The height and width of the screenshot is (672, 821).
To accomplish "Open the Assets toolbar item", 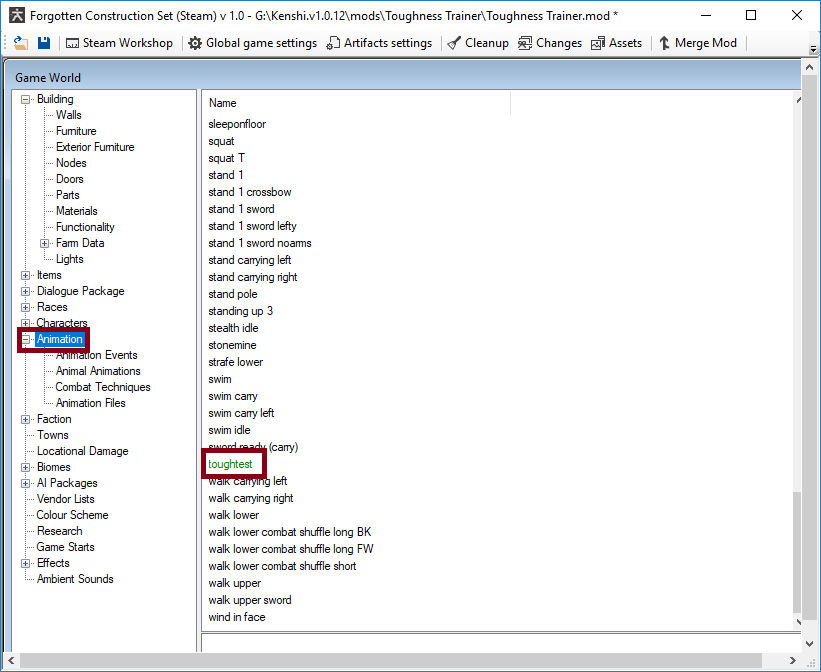I will click(x=617, y=43).
